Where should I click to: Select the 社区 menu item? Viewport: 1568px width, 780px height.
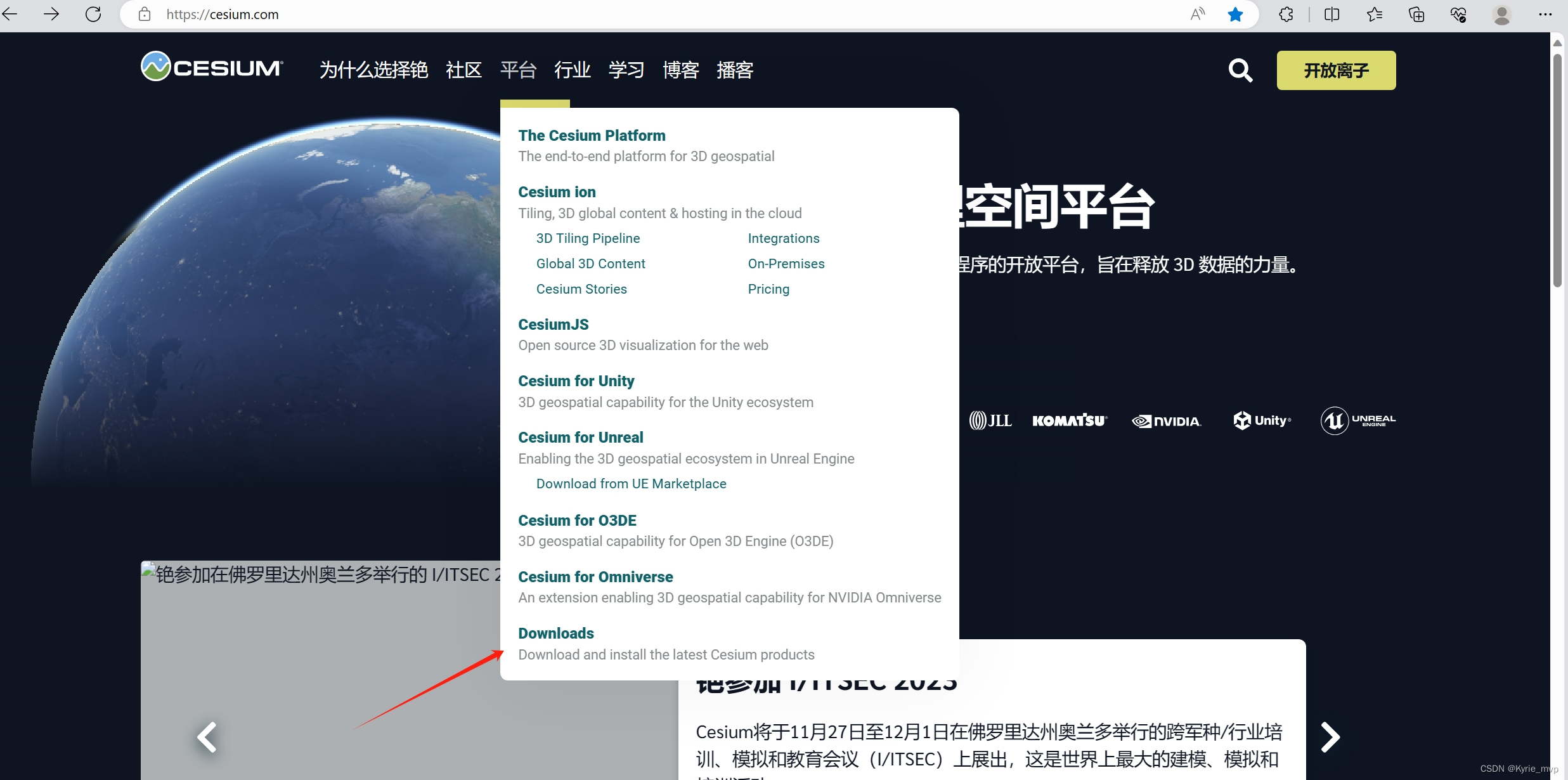463,70
